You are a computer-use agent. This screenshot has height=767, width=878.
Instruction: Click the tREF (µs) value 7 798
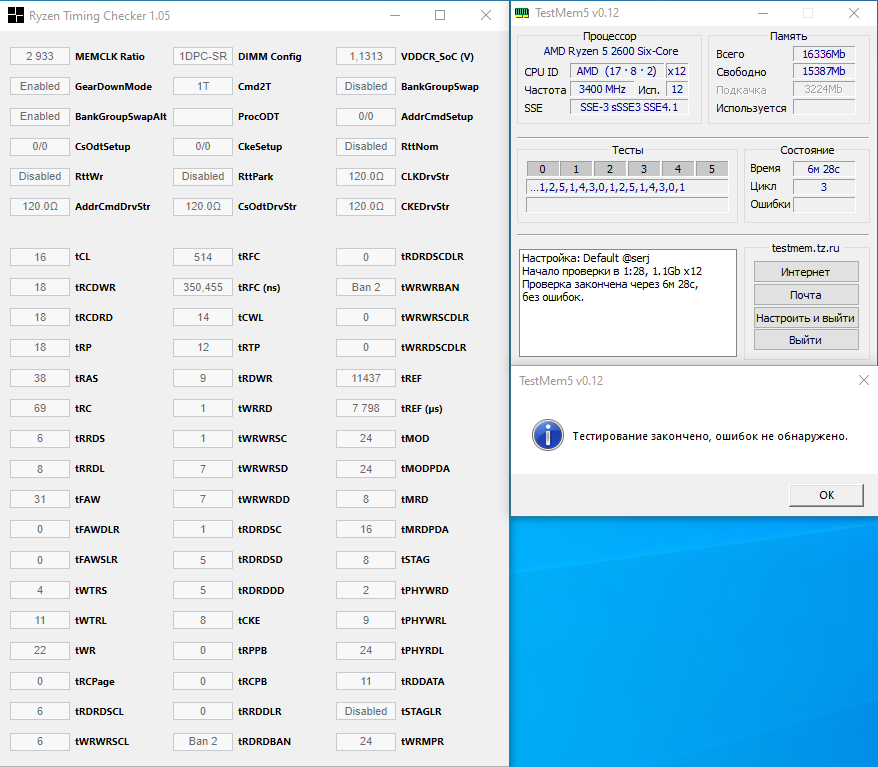pyautogui.click(x=366, y=408)
